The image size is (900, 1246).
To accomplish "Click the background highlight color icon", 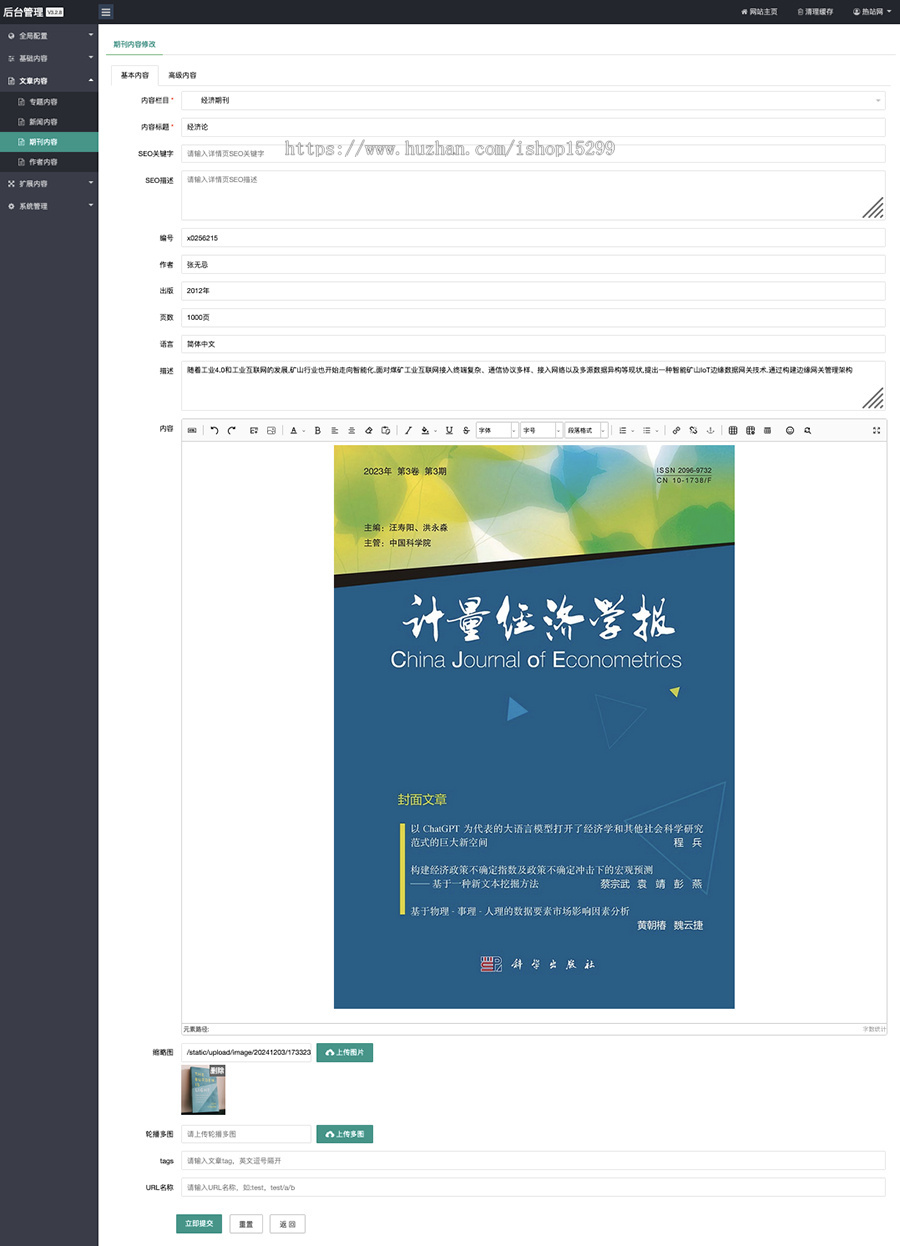I will 424,430.
